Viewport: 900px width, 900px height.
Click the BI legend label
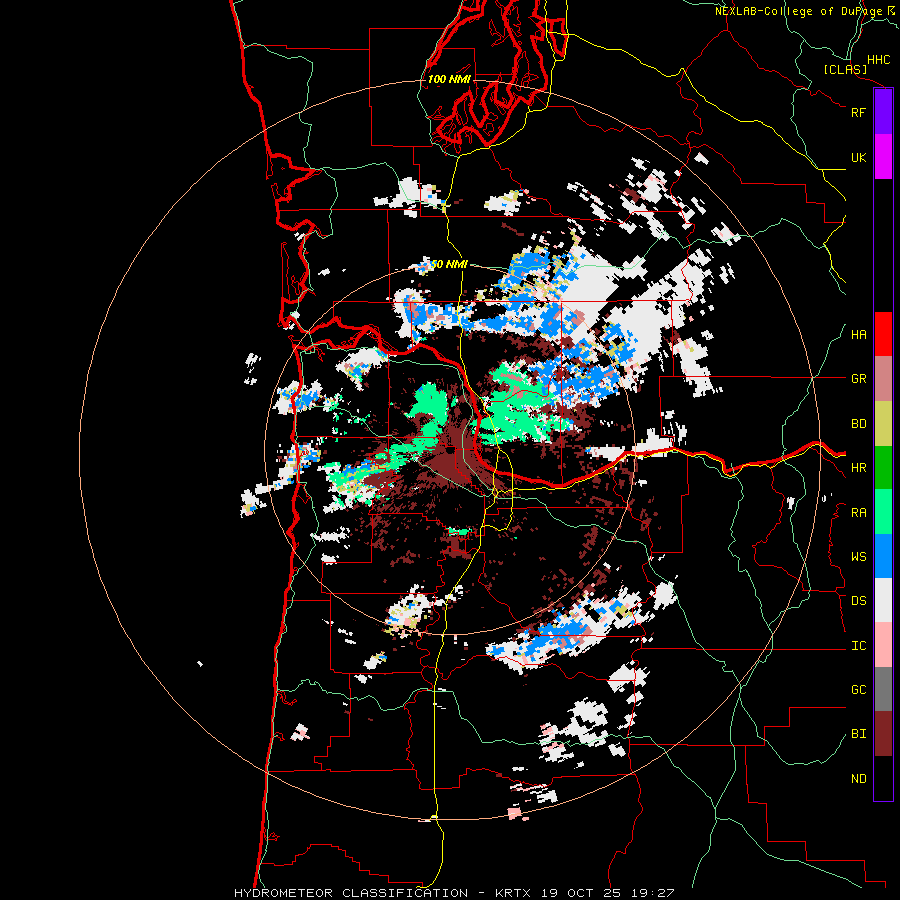coord(858,734)
